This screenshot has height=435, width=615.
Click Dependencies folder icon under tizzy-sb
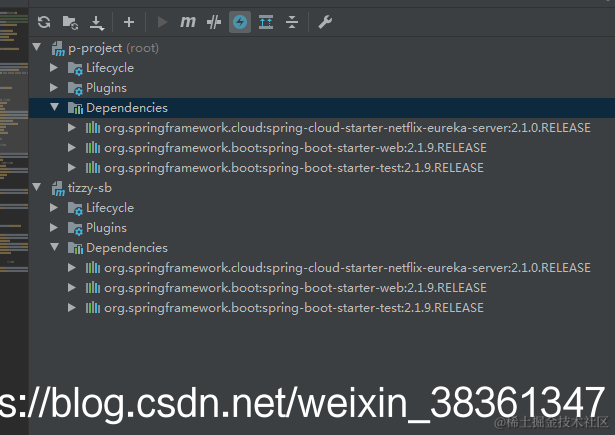coord(75,248)
